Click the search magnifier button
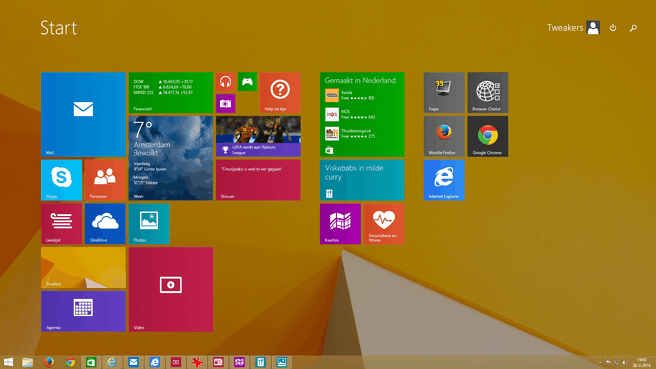656x369 pixels. coord(633,28)
